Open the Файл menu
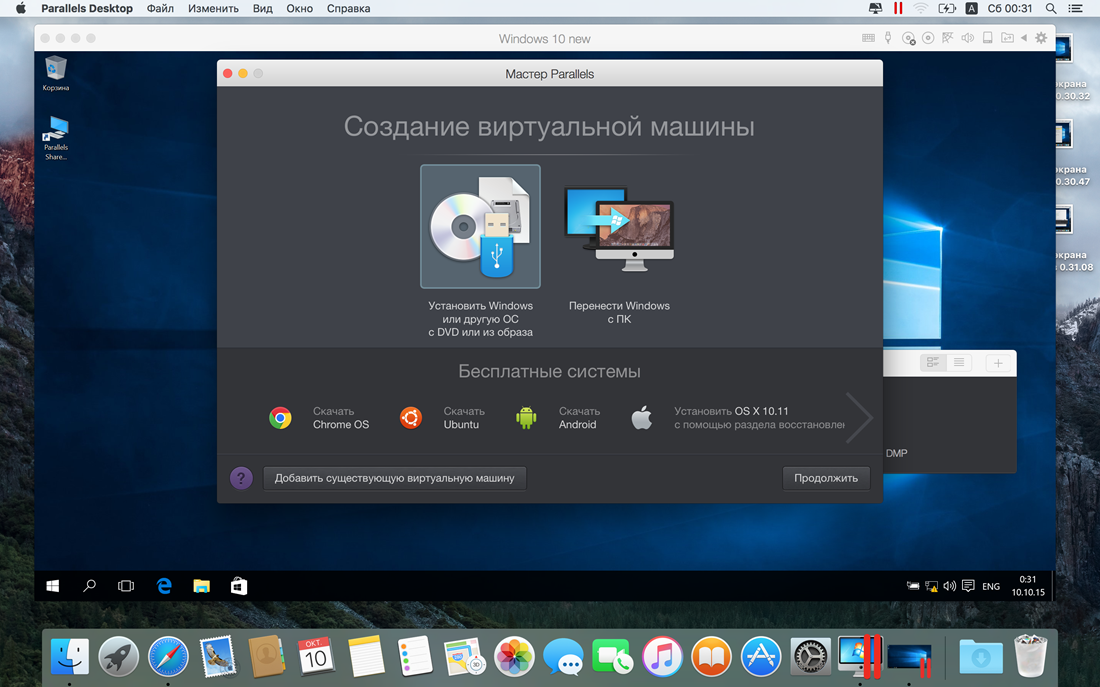Screen dimensions: 1100x687 (x=160, y=9)
